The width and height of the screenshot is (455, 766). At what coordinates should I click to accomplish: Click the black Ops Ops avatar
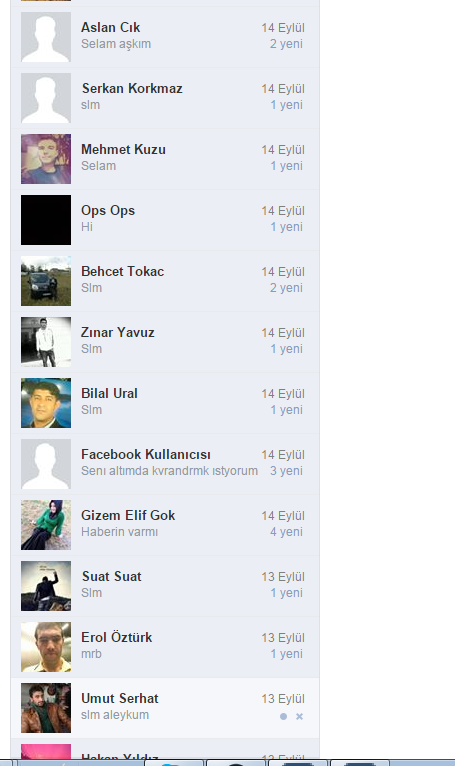click(x=46, y=220)
